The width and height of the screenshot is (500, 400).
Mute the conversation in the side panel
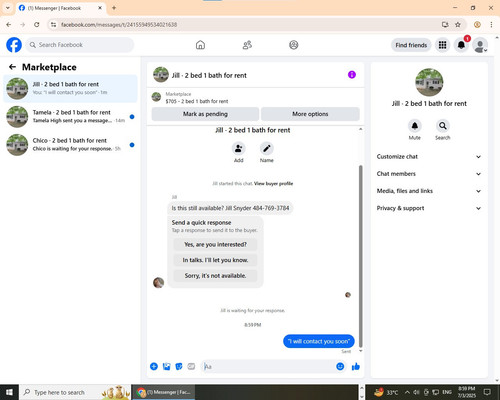click(415, 126)
